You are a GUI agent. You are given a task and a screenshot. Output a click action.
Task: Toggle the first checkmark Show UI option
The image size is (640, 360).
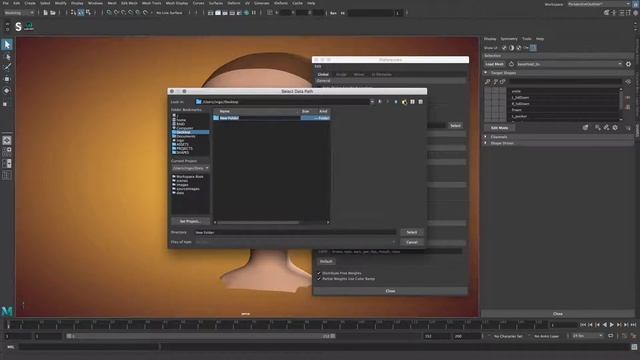tap(504, 48)
